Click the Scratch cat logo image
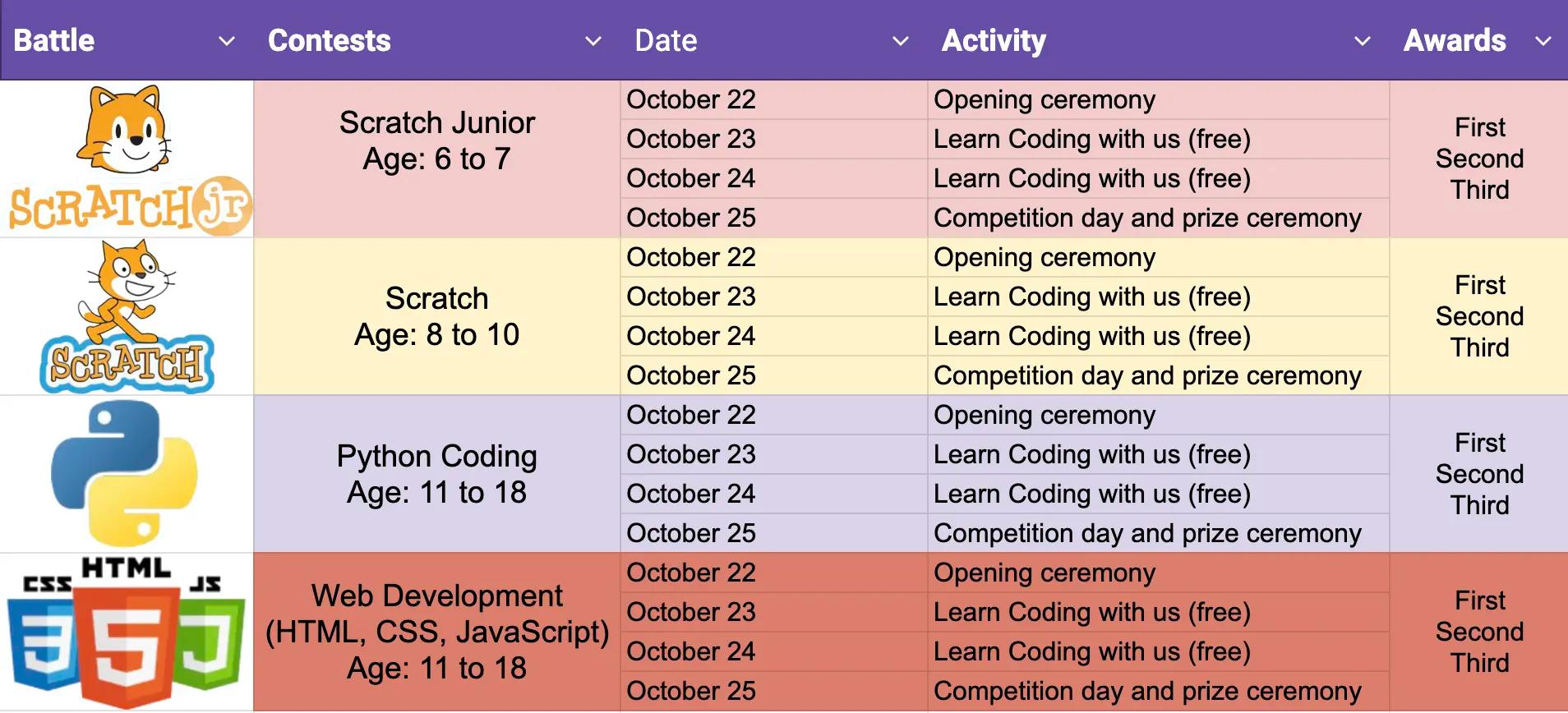Viewport: 1568px width, 713px height. point(126,316)
